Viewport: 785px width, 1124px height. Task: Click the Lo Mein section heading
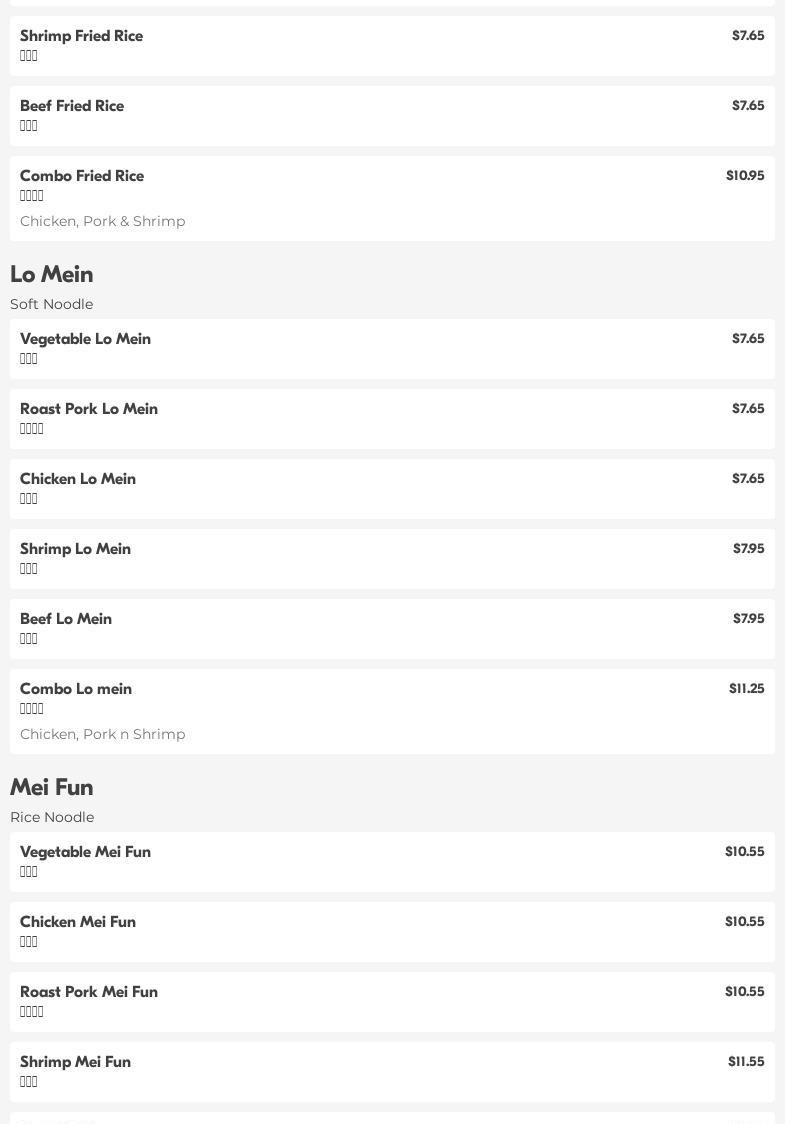(x=52, y=274)
